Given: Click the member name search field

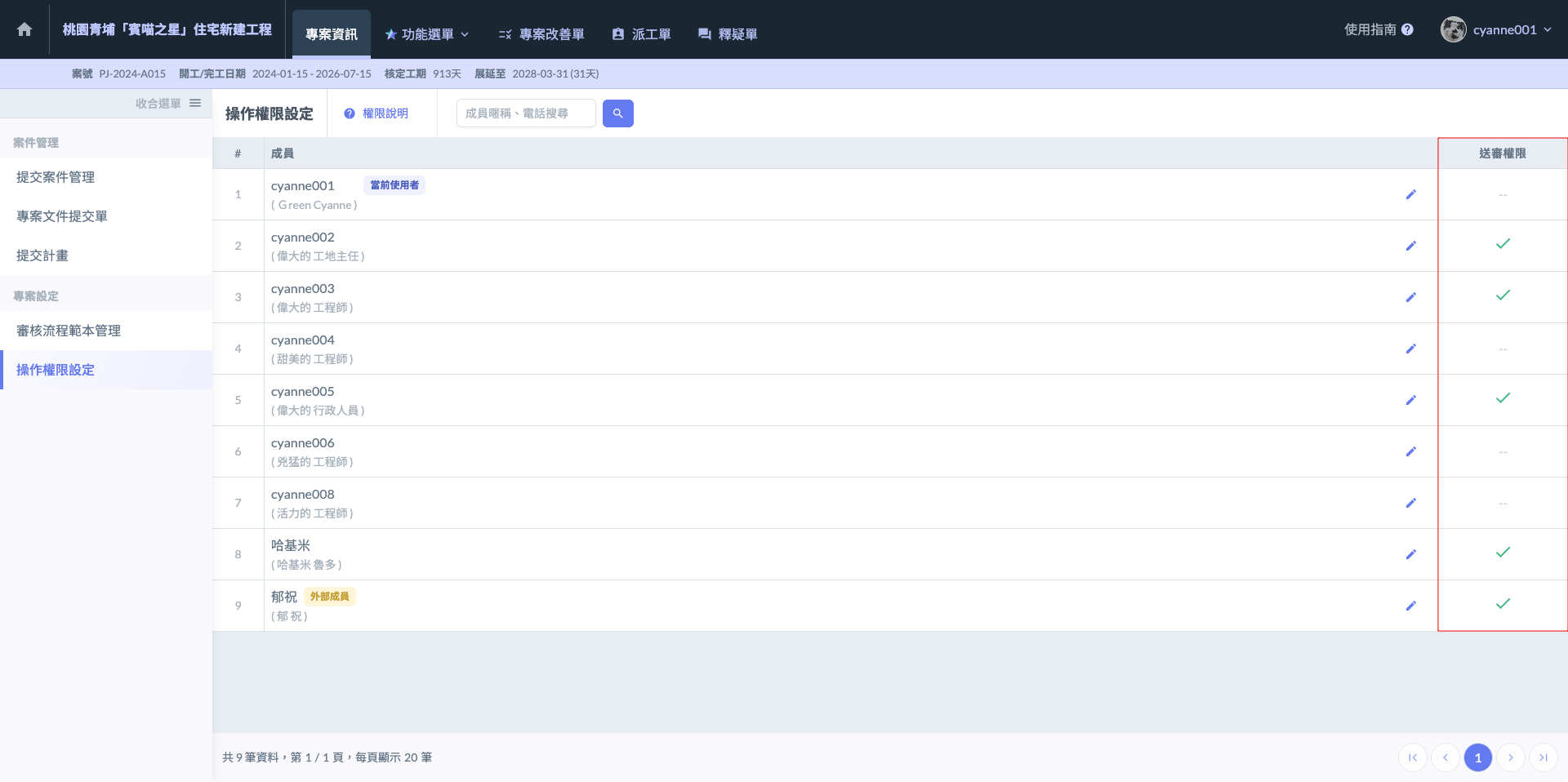Looking at the screenshot, I should [526, 113].
